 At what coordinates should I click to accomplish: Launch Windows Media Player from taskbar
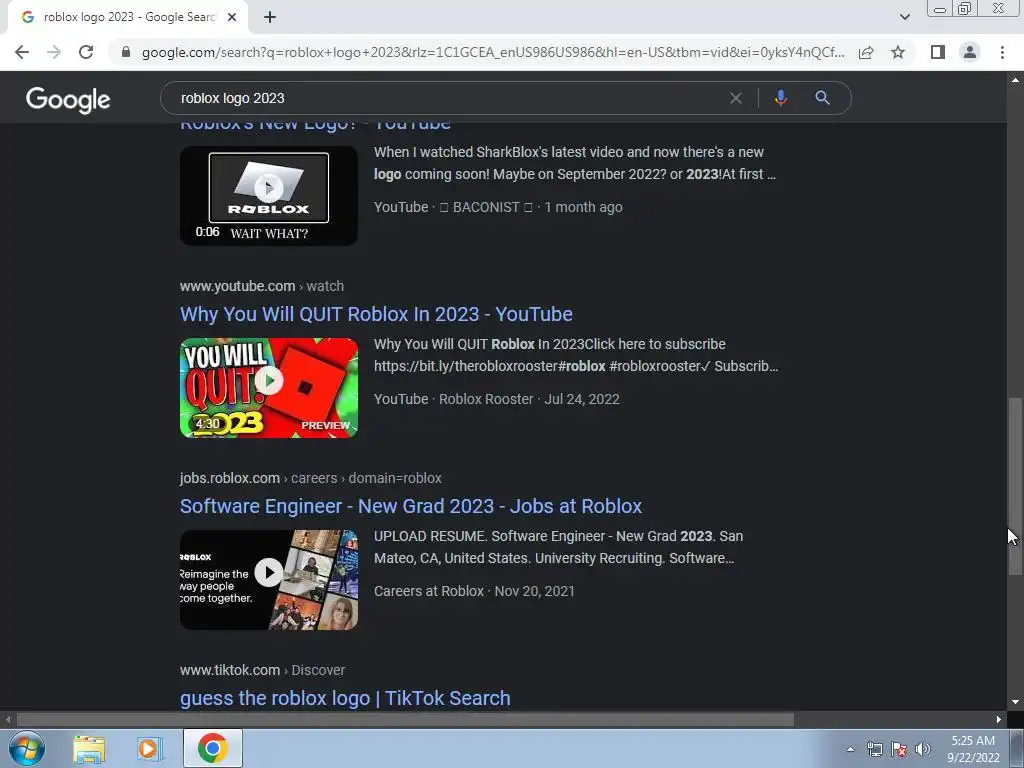(x=150, y=748)
